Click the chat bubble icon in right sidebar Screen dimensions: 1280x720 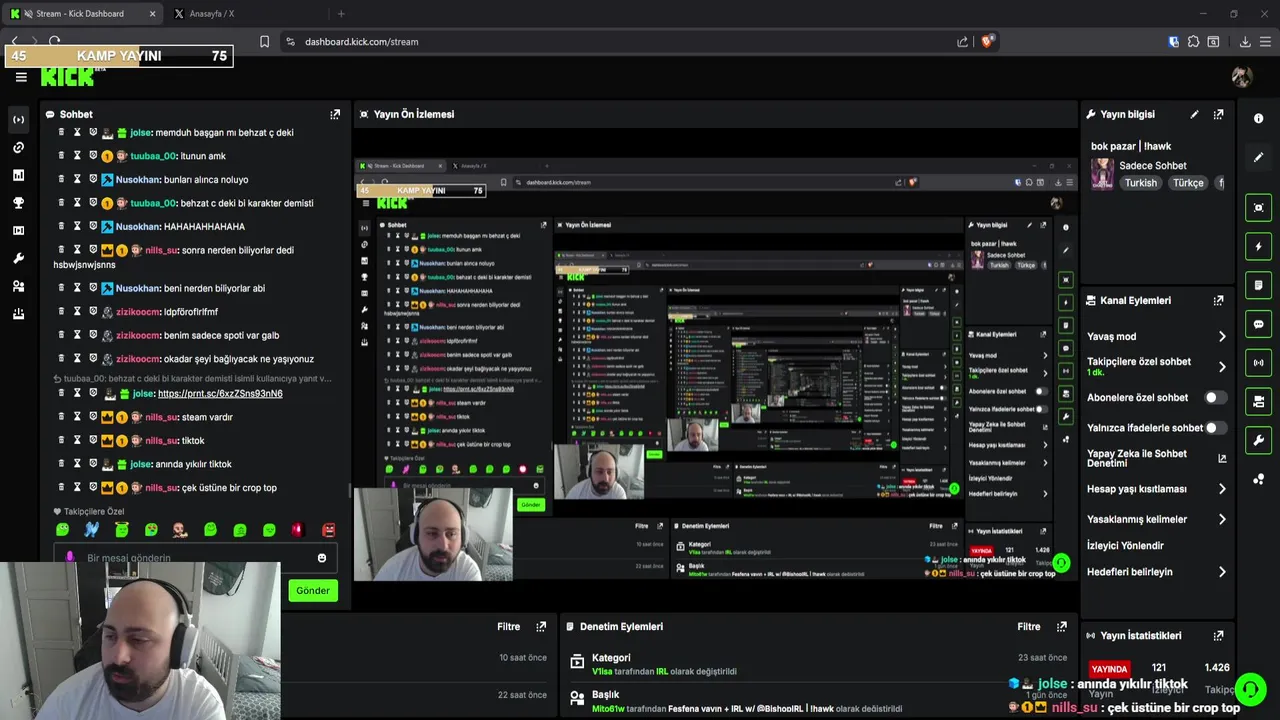tap(1259, 324)
